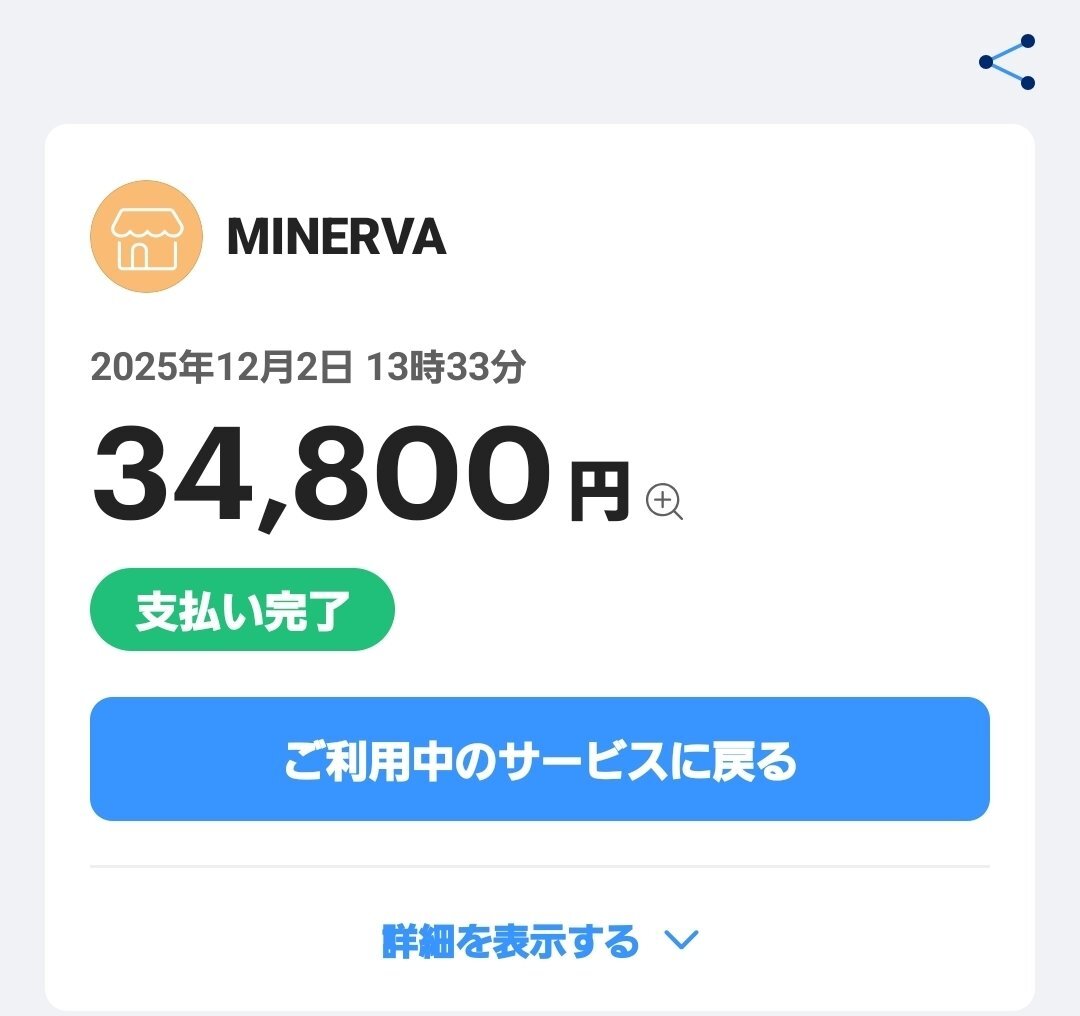Expand details via 詳細を表示する link
Viewport: 1080px width, 1016px height.
tap(510, 941)
